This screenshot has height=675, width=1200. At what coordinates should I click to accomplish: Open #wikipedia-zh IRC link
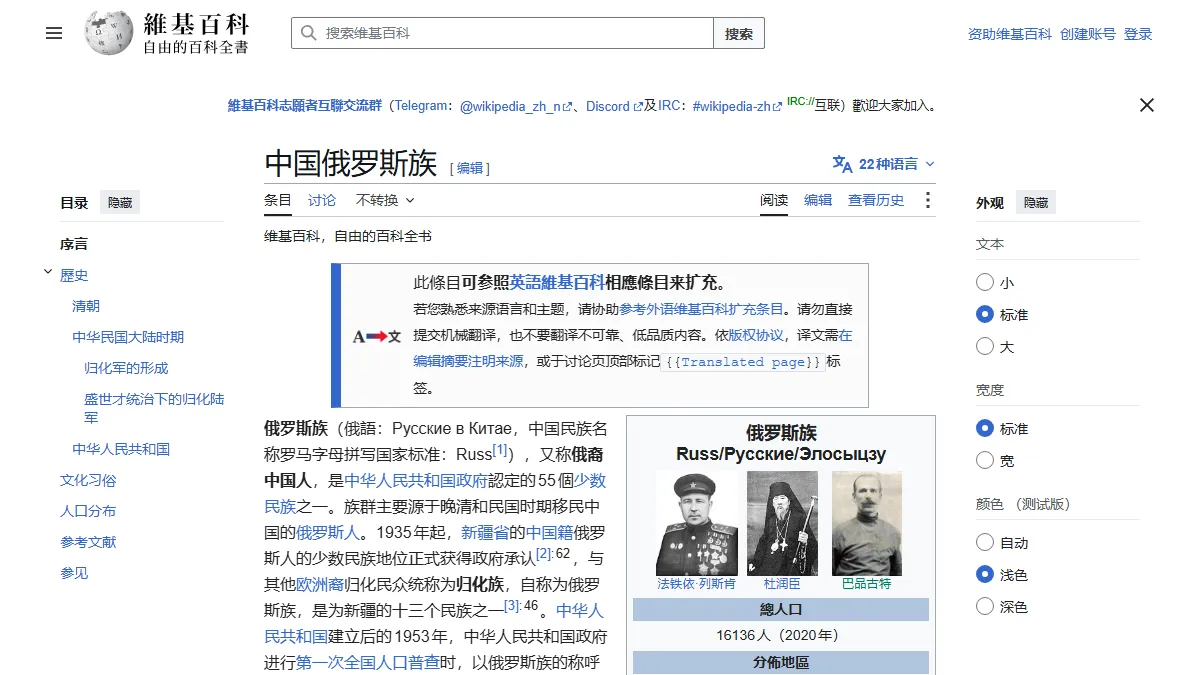(x=738, y=106)
